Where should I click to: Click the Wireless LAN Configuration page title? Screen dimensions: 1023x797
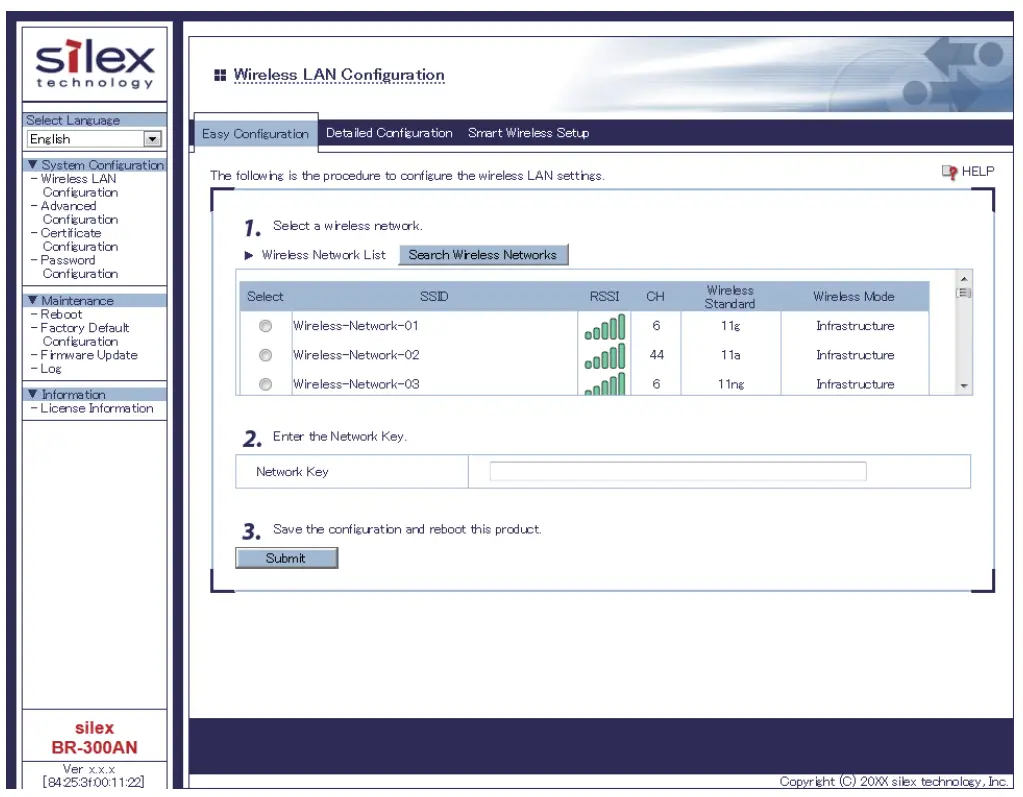339,75
